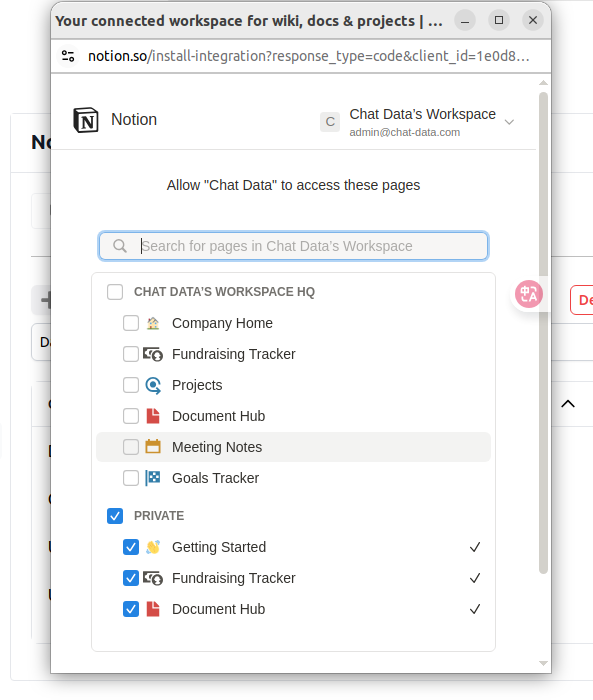Check the Goals Tracker checkbox
This screenshot has height=700, width=593.
pos(131,478)
